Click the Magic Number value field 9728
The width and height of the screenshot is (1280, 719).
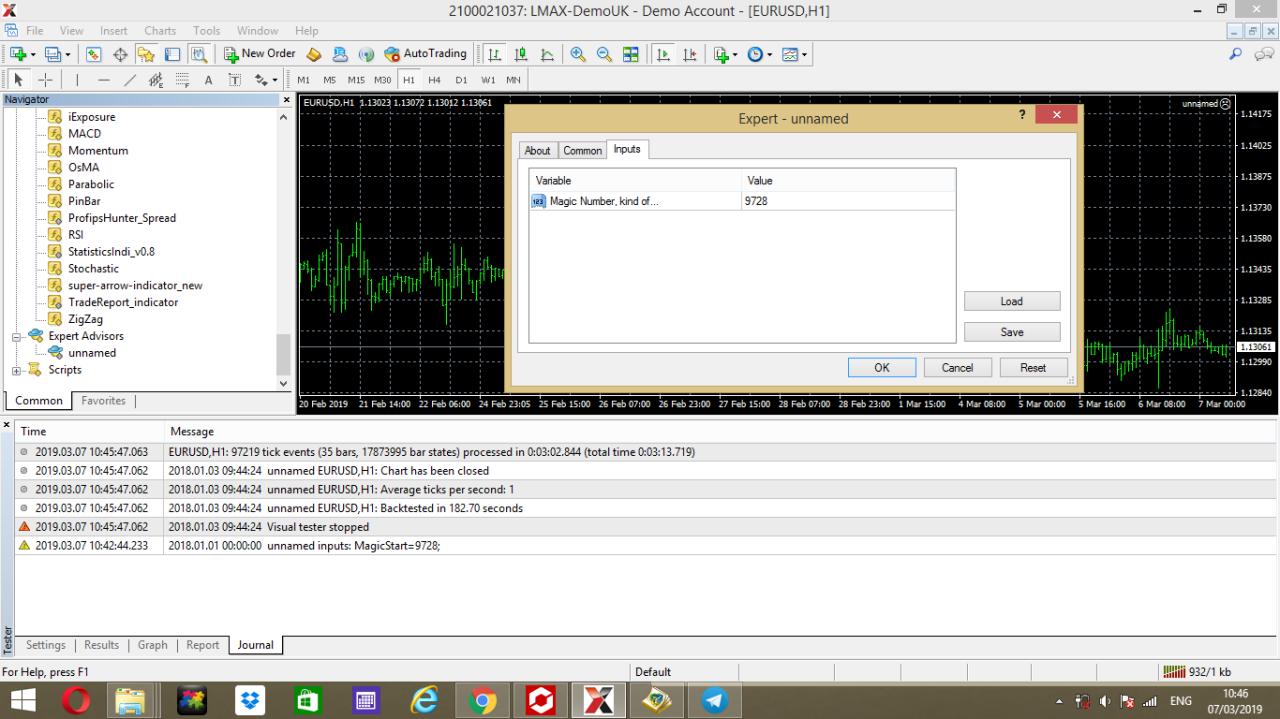point(847,201)
